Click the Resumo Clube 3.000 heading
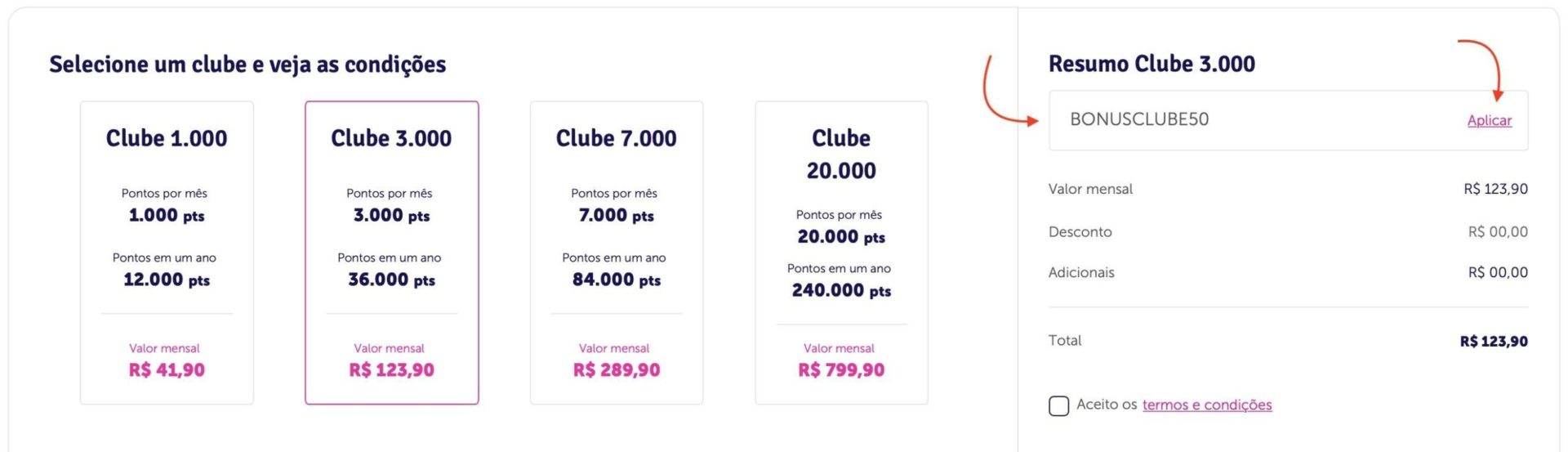The image size is (1568, 452). [x=1151, y=64]
